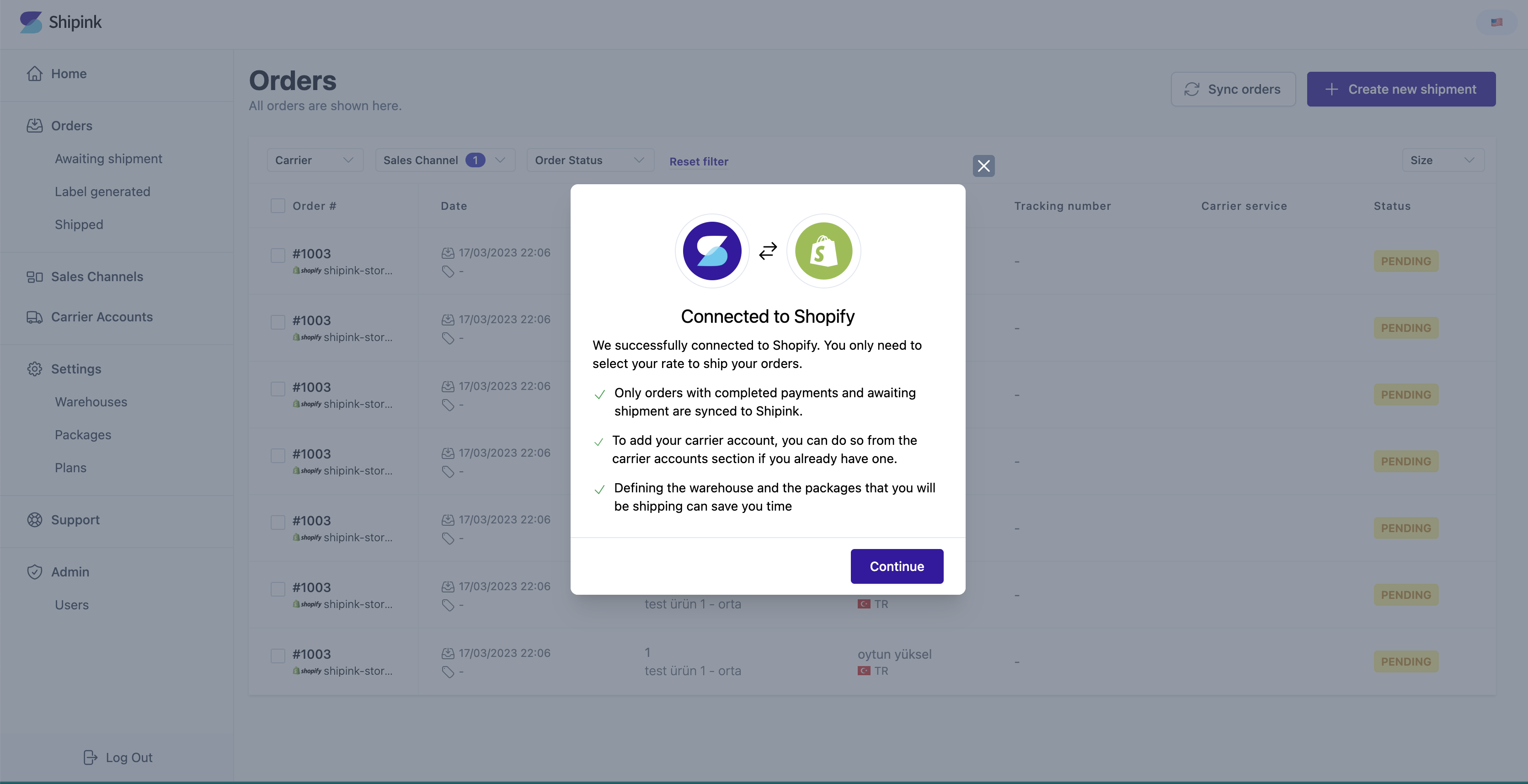Screen dimensions: 1528x784
Task: Check the last order row's checkbox
Action: (x=278, y=656)
